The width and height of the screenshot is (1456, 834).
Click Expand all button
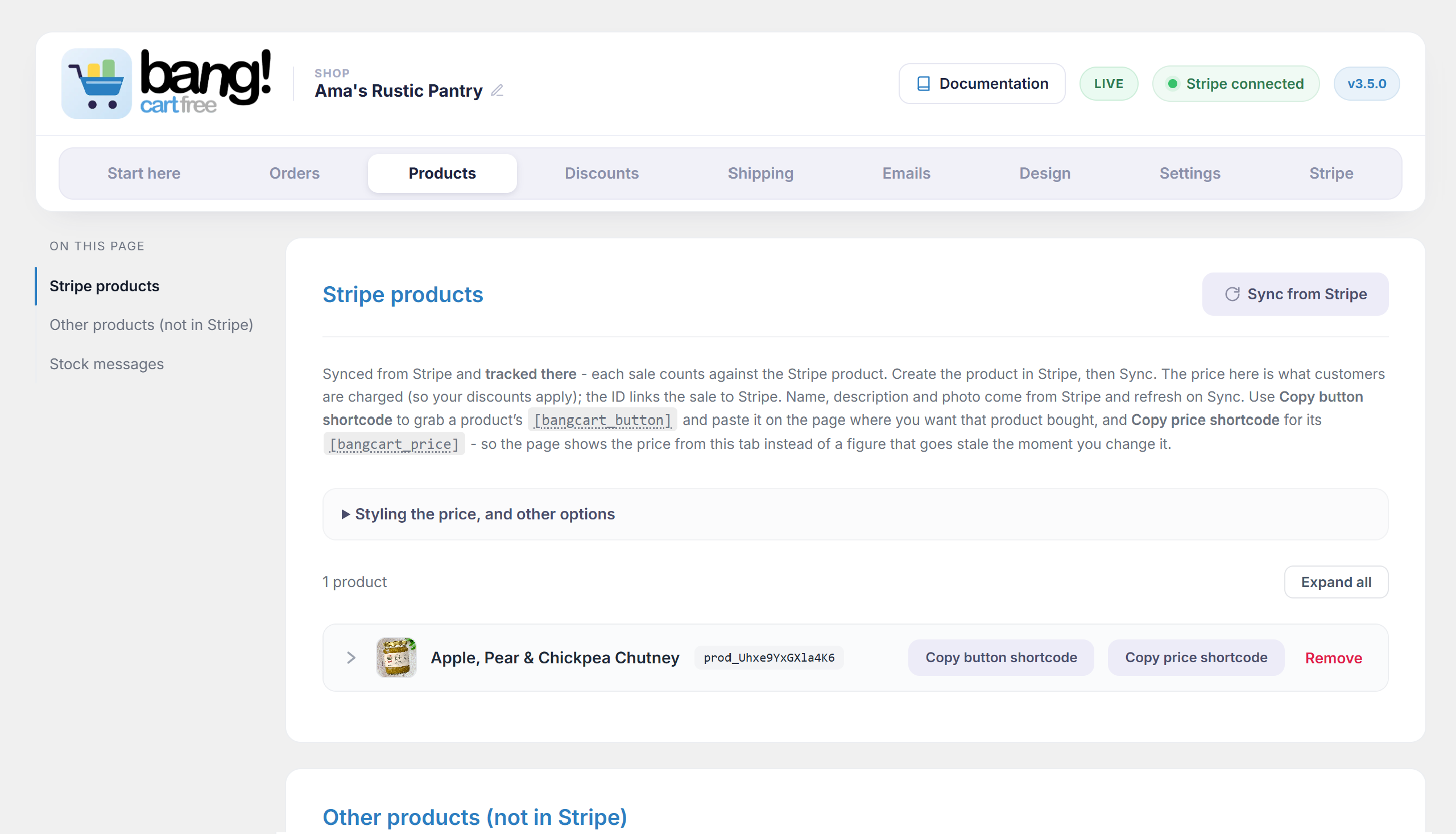point(1336,582)
